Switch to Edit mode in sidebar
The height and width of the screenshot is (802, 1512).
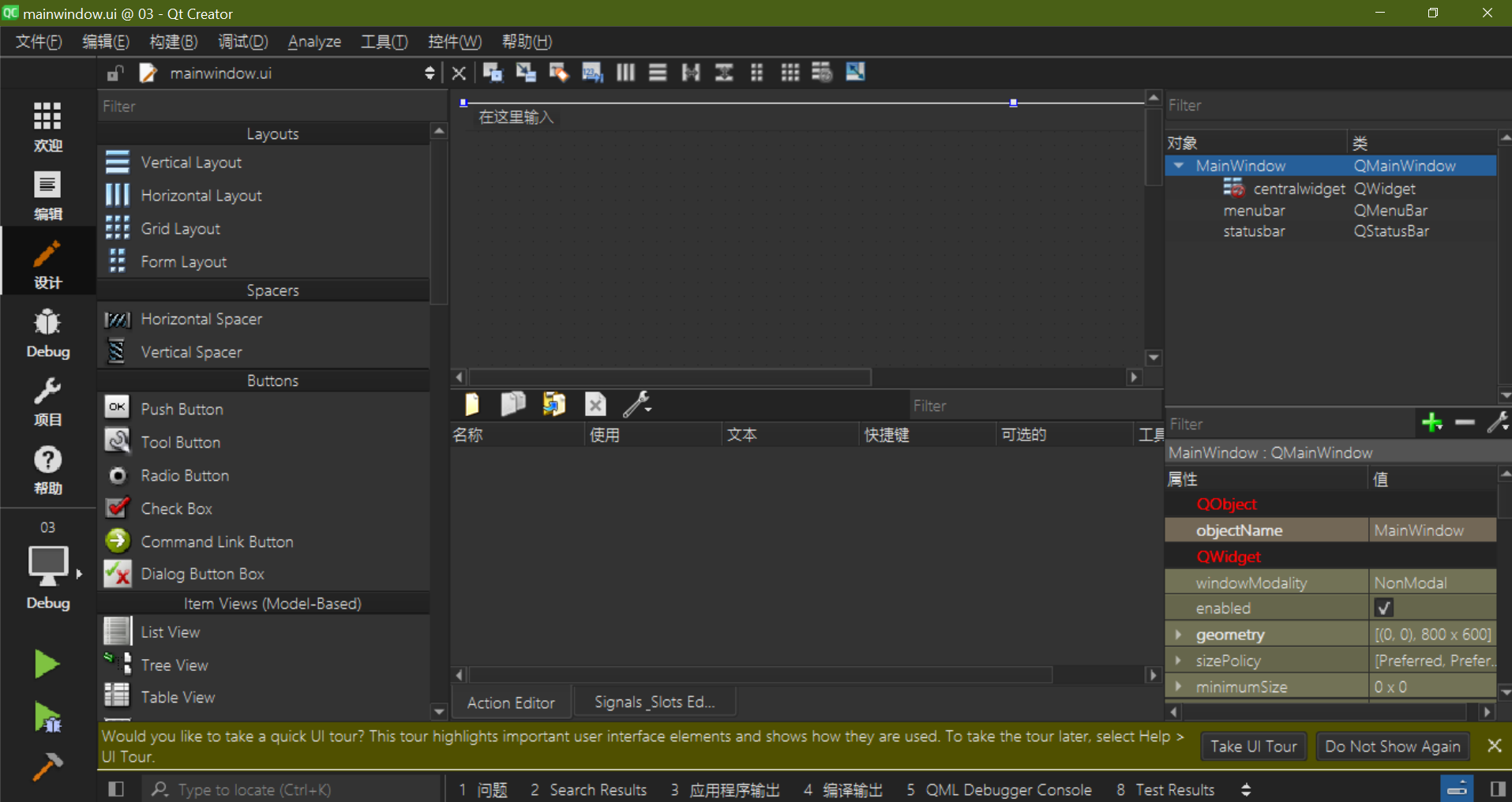pos(47,195)
